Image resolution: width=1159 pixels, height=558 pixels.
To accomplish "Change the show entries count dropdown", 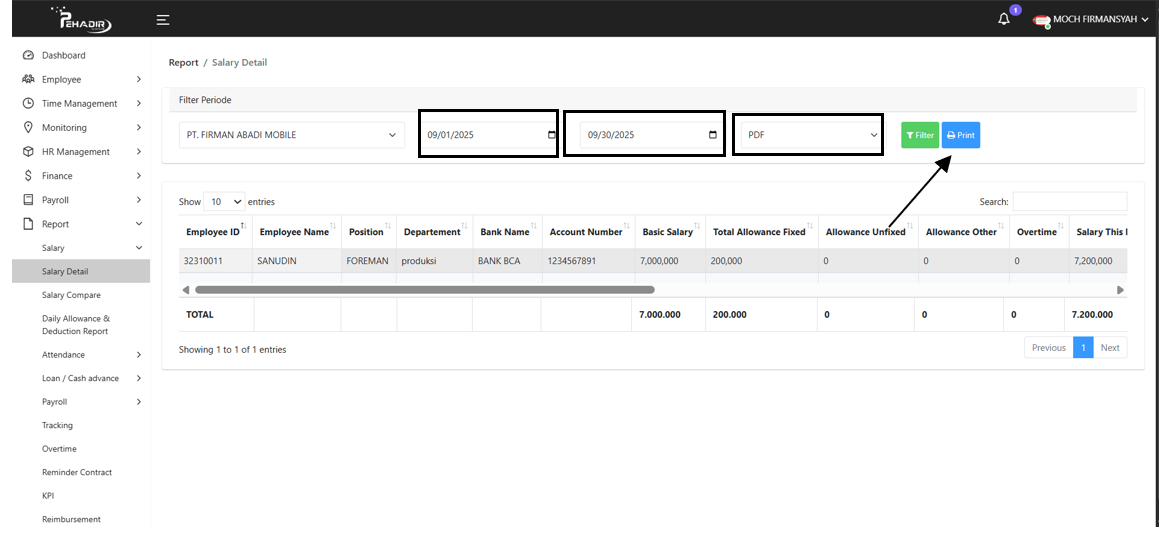I will click(x=224, y=202).
